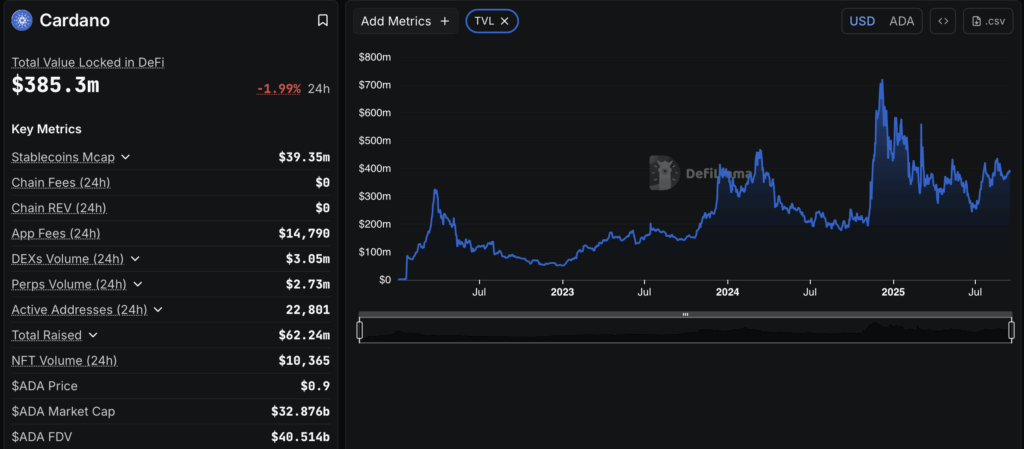Click the -1.99% 24h change value
The image size is (1024, 449).
pos(278,89)
